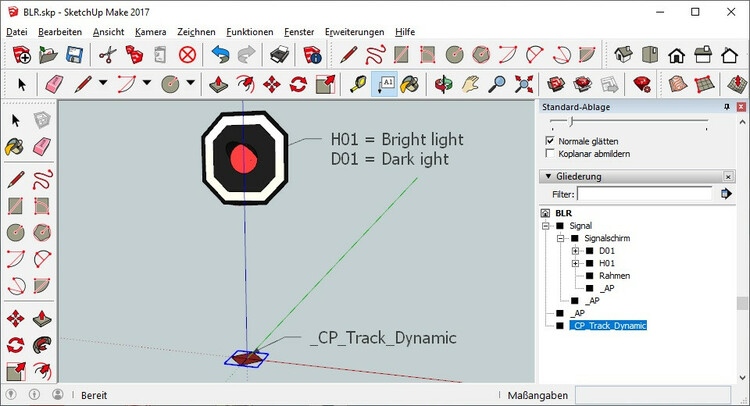This screenshot has width=750, height=406.
Task: Pin the Standard-Ablage tray
Action: pyautogui.click(x=727, y=107)
